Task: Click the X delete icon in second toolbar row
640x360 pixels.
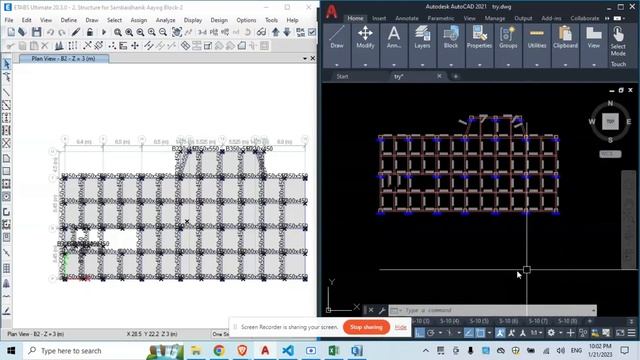Action: pos(44,46)
